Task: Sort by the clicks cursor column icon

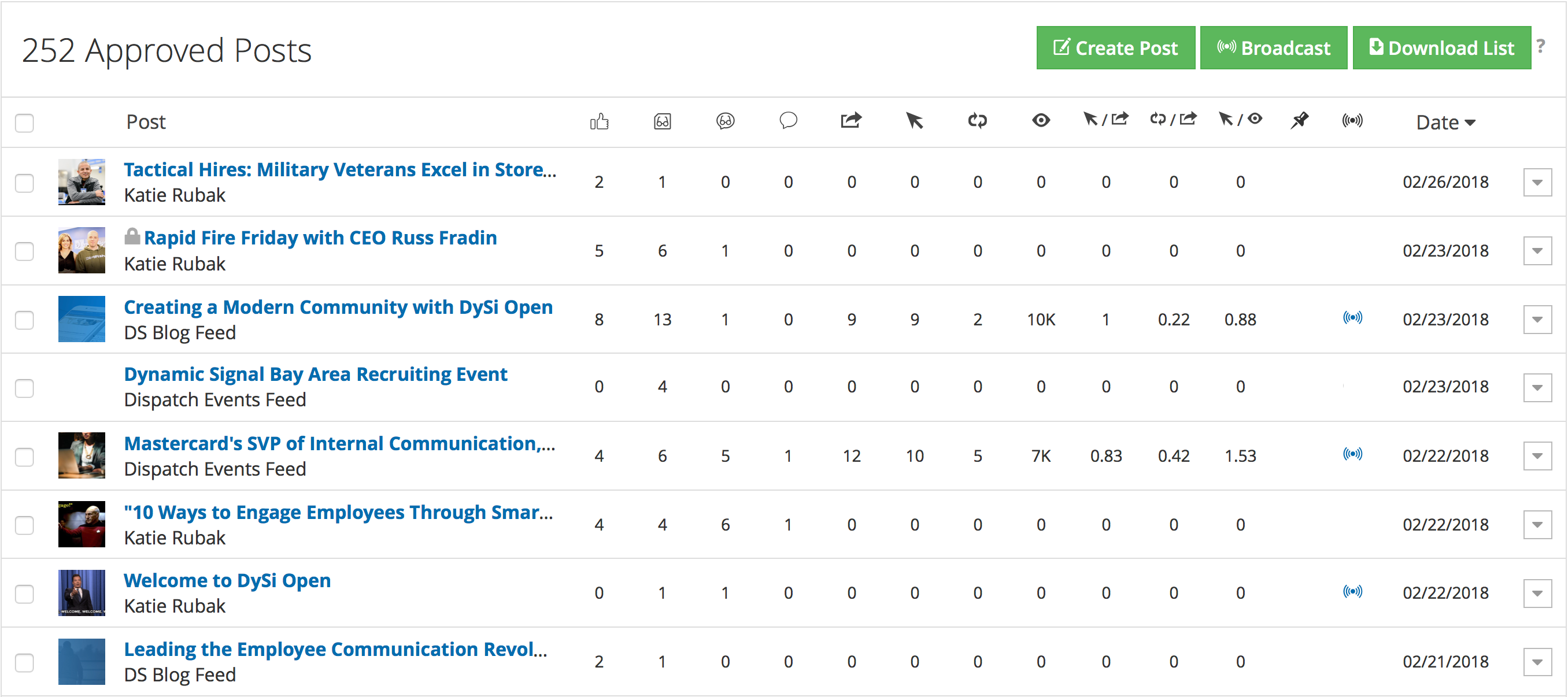Action: click(x=914, y=120)
